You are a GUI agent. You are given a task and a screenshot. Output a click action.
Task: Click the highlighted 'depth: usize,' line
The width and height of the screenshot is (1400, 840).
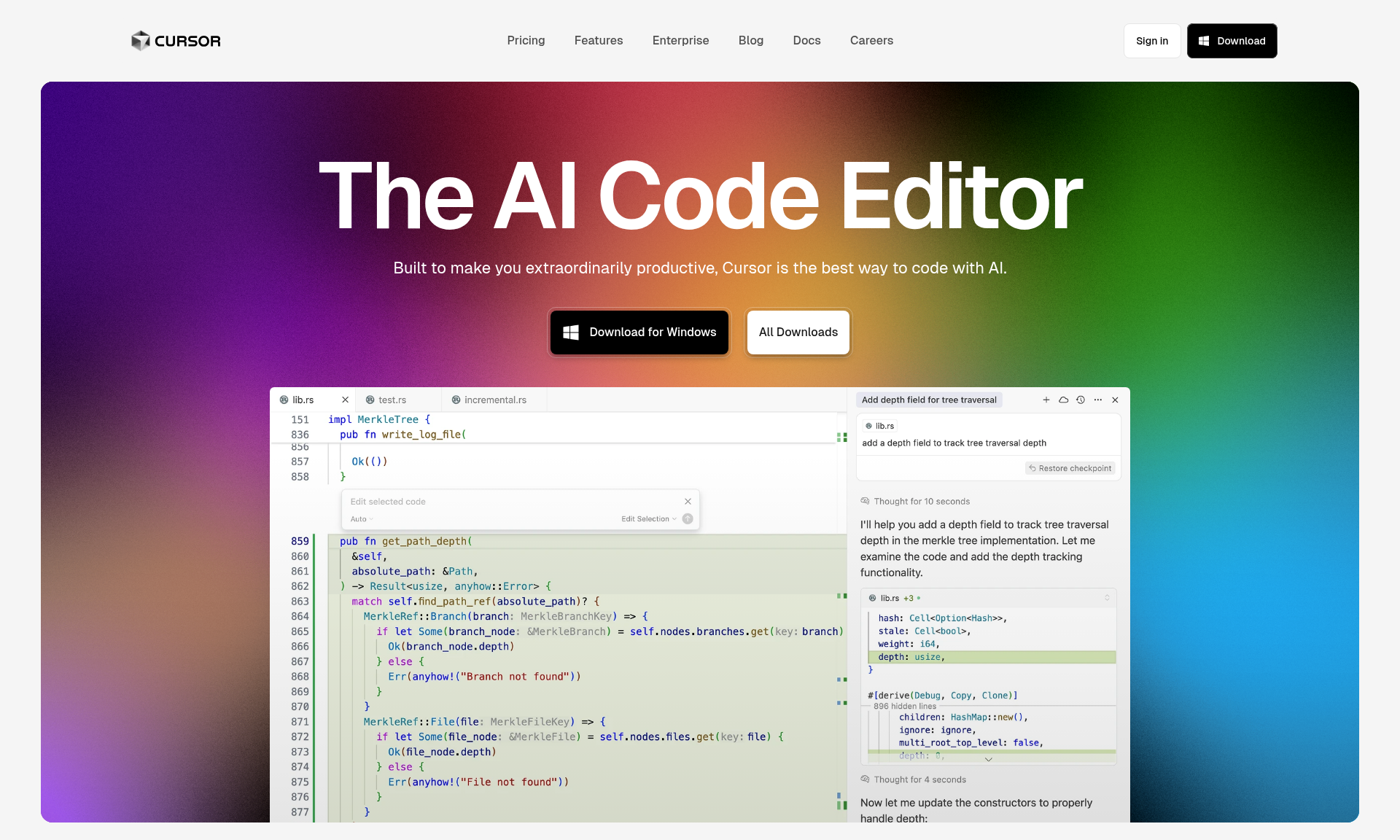(992, 657)
